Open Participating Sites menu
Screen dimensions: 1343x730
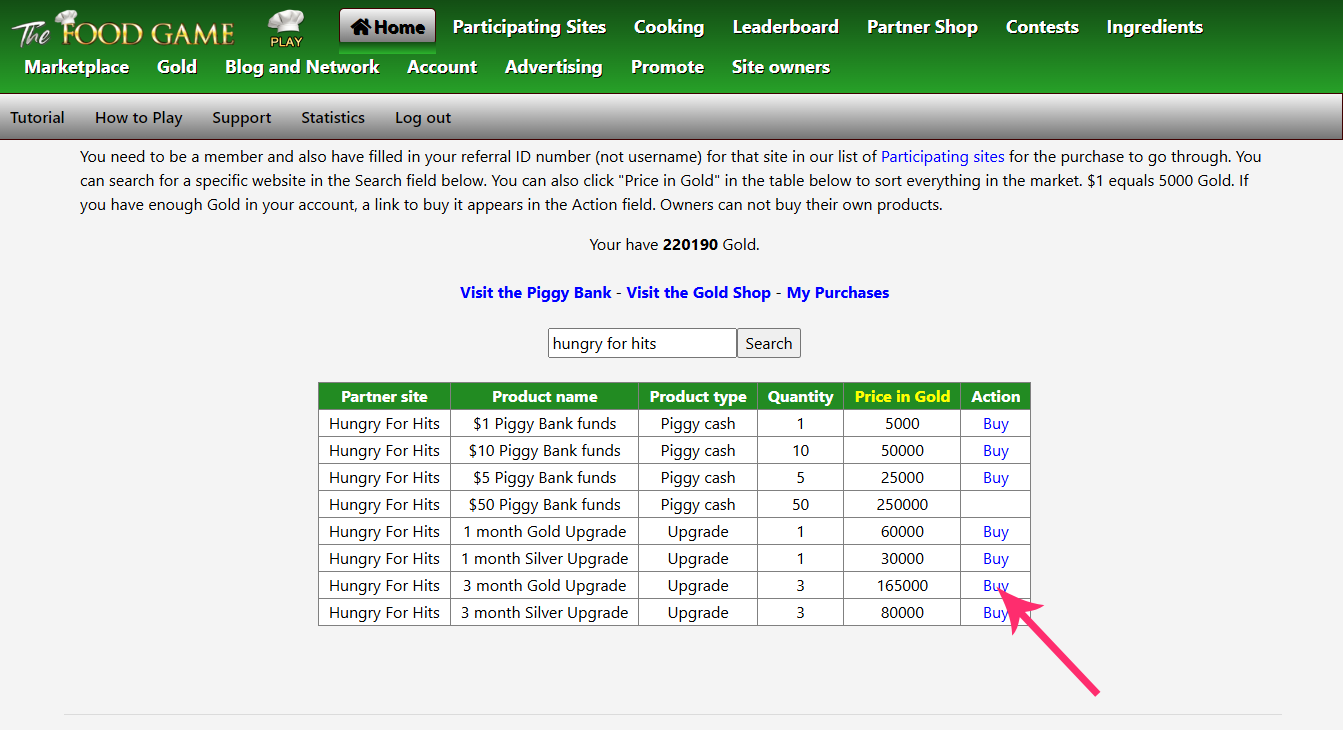(x=529, y=27)
